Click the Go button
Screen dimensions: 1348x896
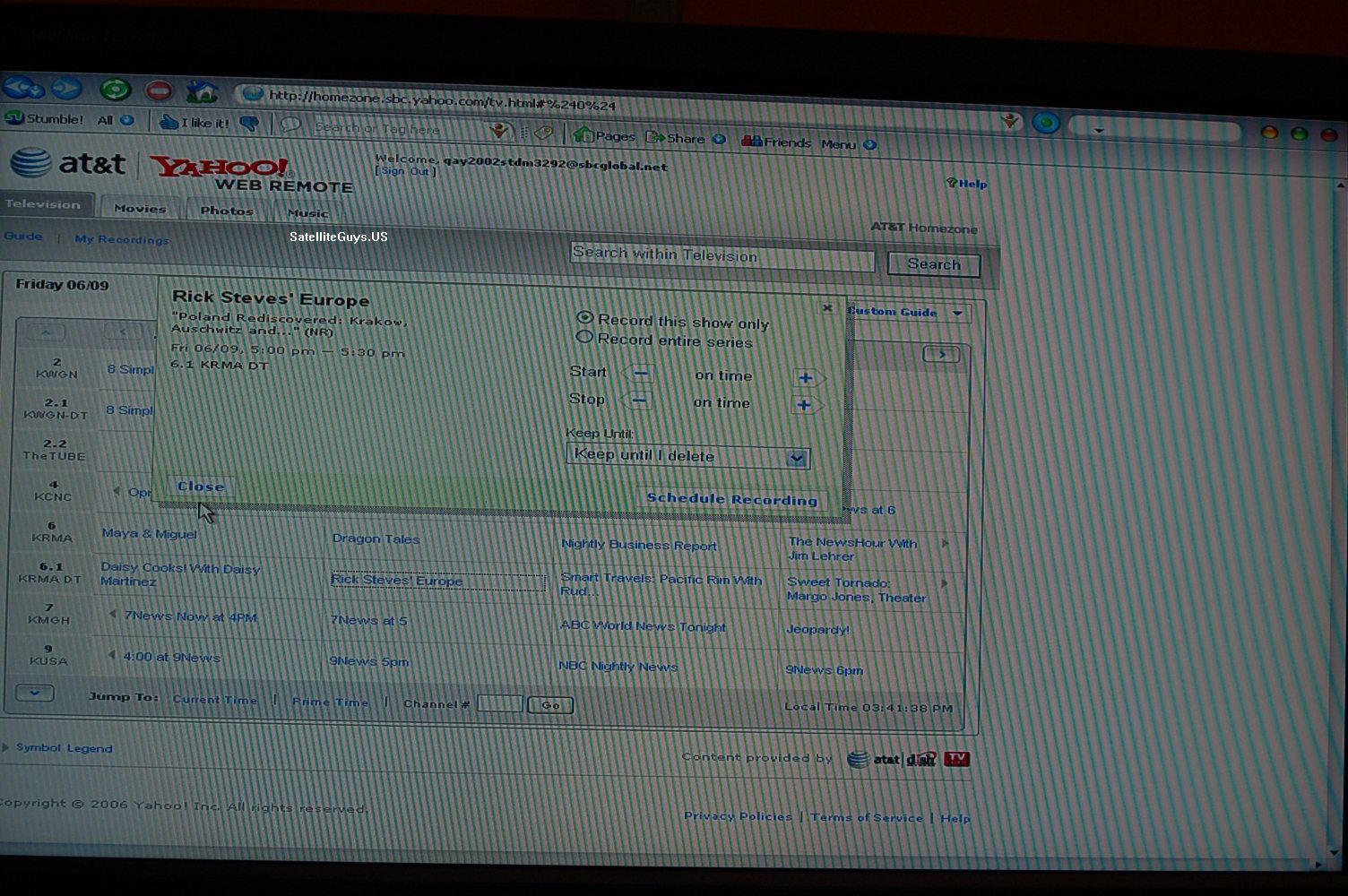pos(550,705)
